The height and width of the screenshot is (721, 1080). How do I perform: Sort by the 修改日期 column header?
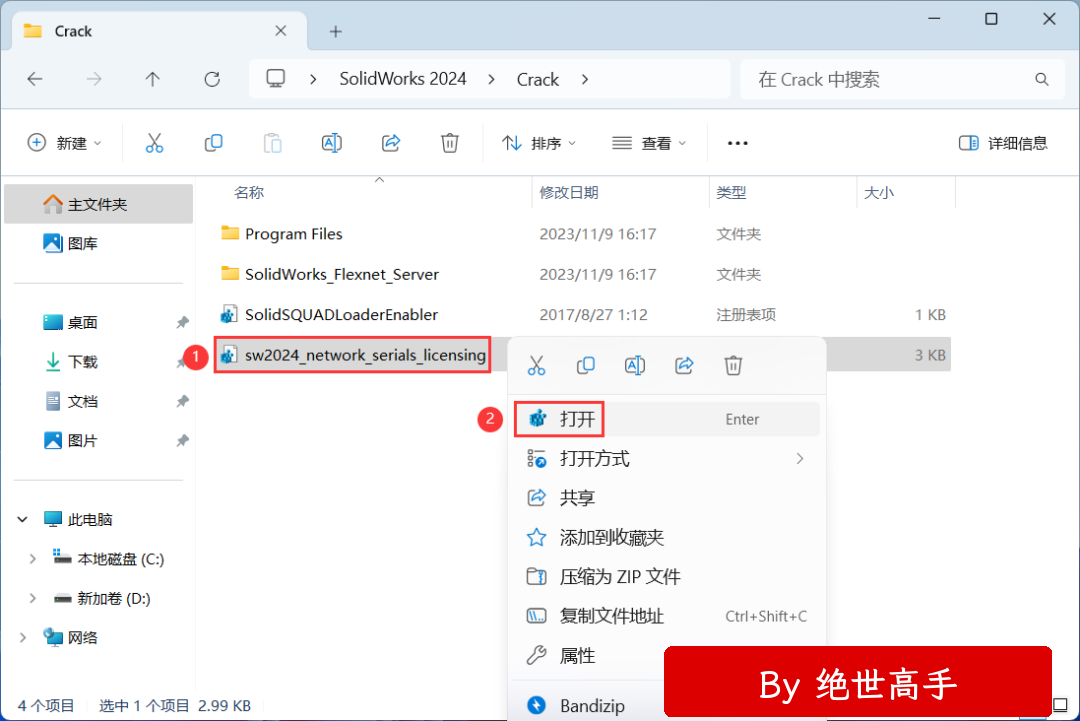pyautogui.click(x=569, y=193)
